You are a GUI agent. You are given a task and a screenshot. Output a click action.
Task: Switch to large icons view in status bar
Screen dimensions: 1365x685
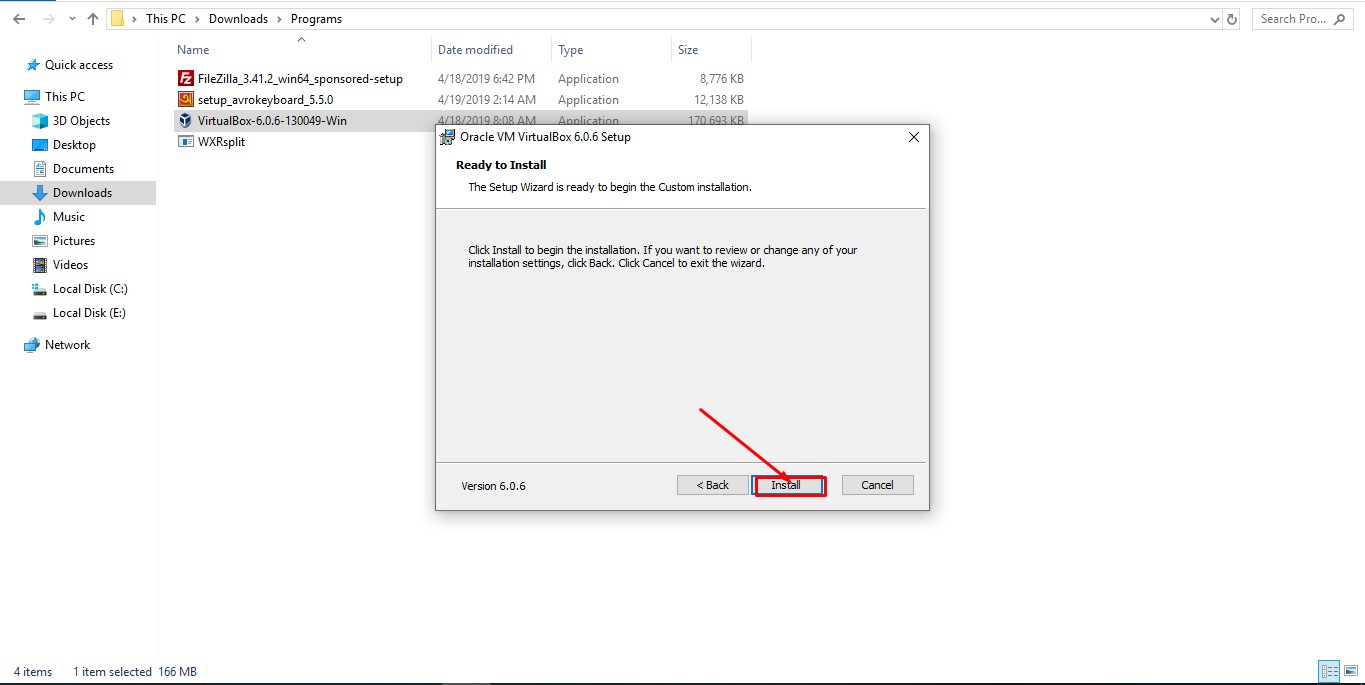coord(1349,672)
